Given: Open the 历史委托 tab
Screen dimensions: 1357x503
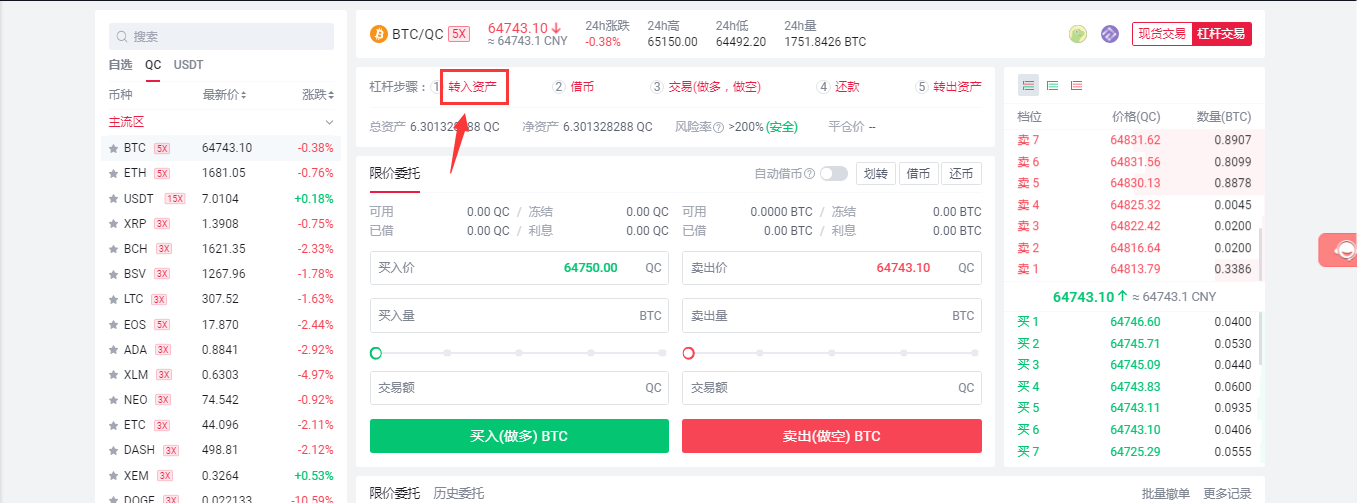Looking at the screenshot, I should (x=458, y=493).
